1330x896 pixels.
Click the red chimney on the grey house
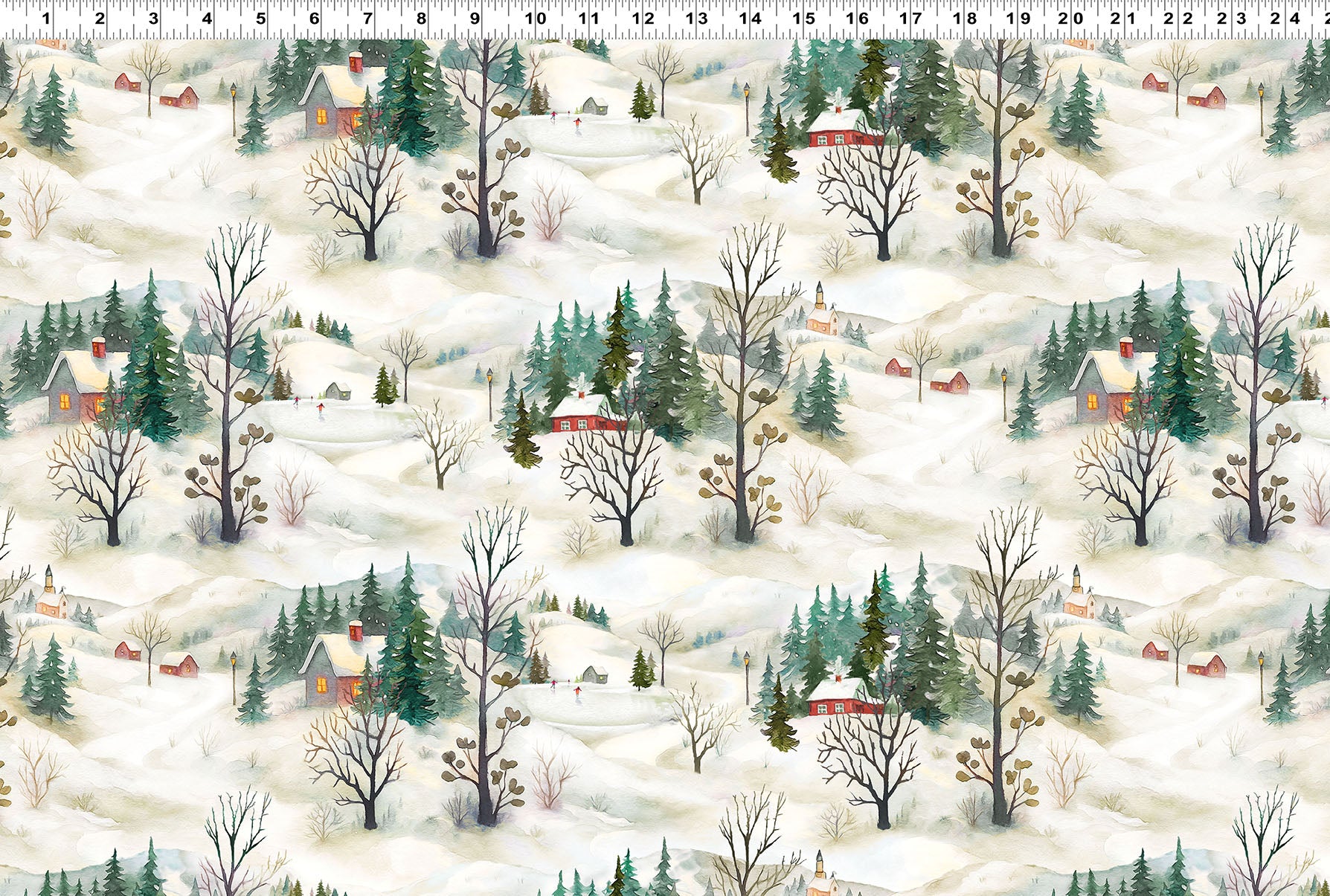click(356, 62)
